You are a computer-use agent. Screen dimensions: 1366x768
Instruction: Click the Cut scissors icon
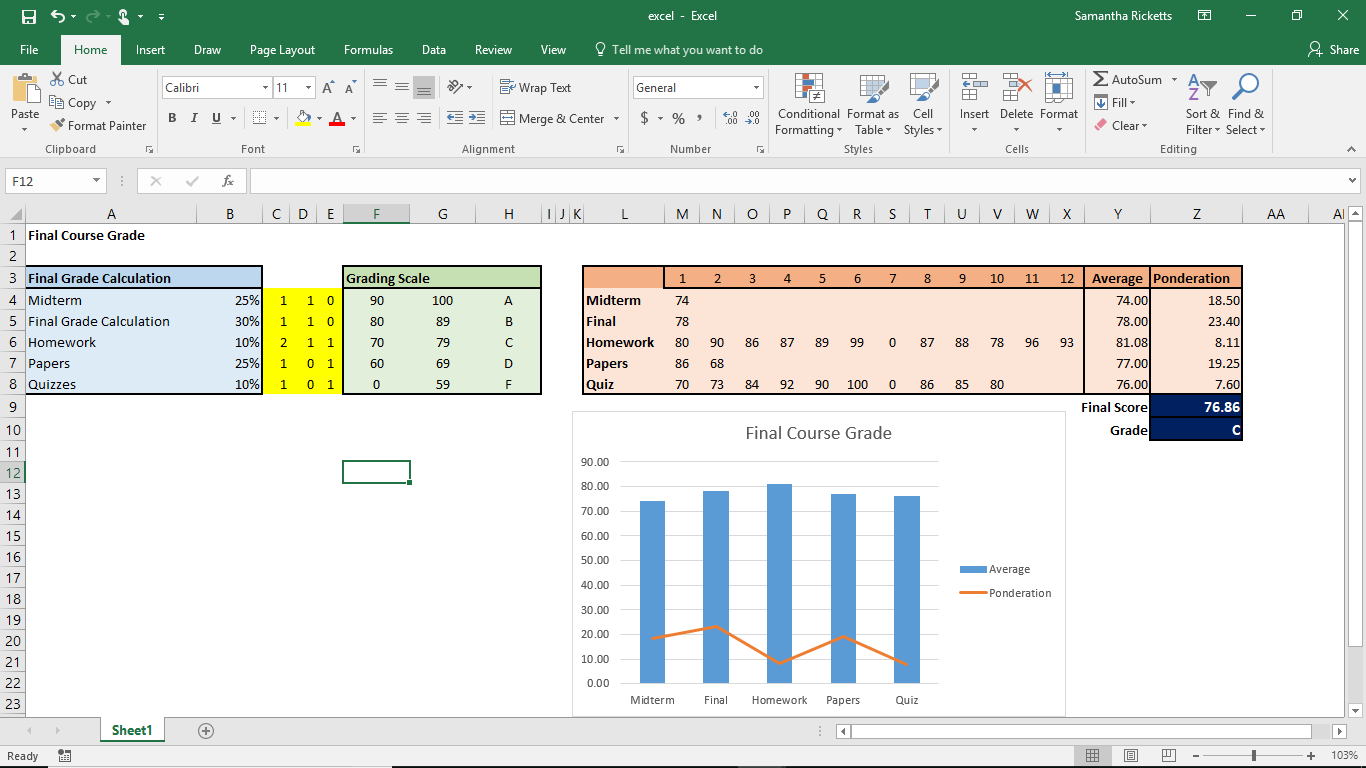57,79
